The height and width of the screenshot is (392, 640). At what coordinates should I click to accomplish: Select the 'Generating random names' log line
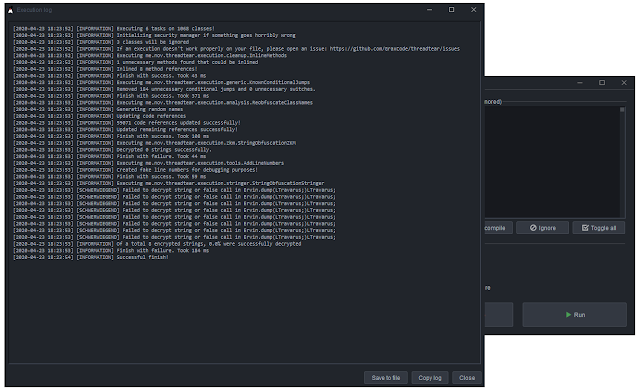[98, 109]
